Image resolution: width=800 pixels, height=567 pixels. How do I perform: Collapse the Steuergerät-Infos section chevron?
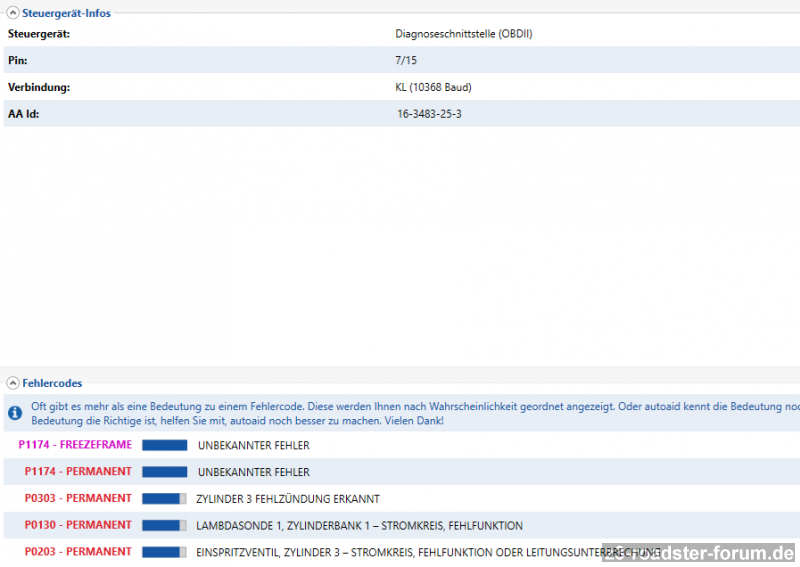13,13
